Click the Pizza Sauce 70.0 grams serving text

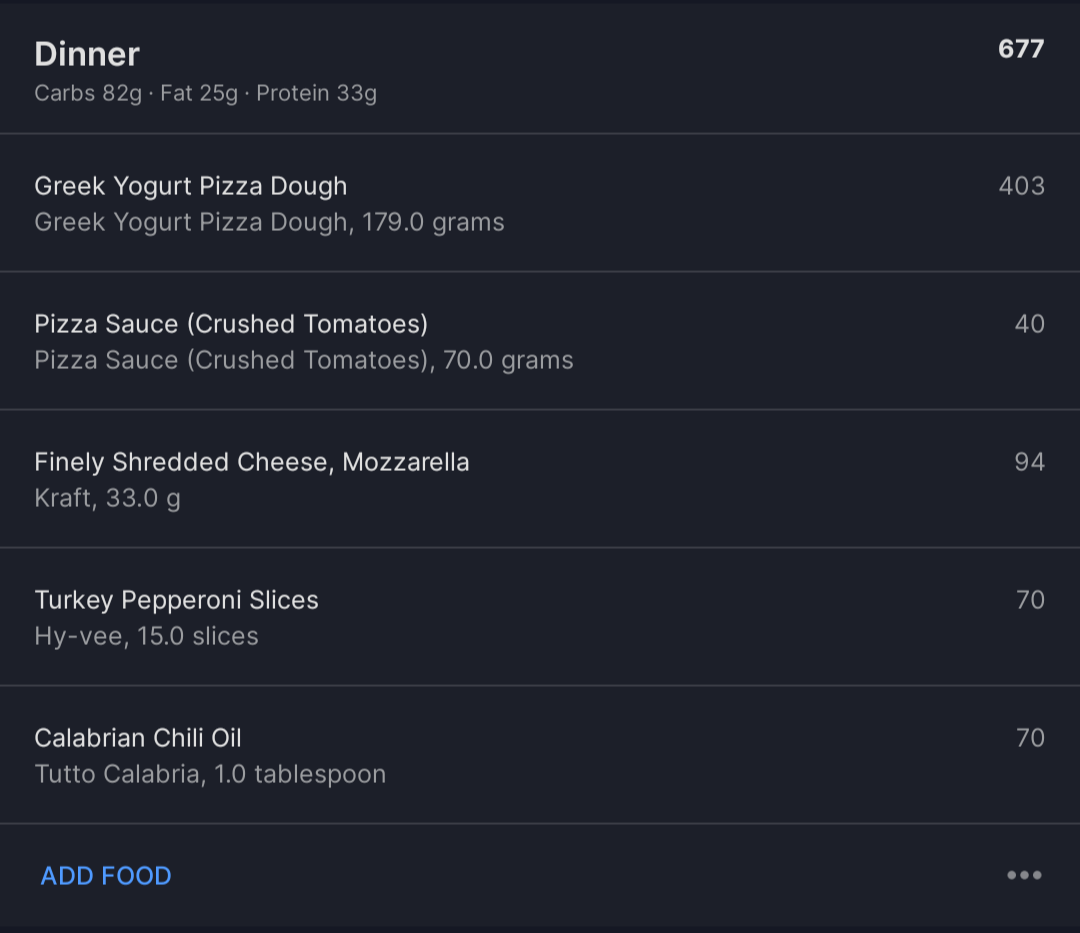click(x=304, y=360)
